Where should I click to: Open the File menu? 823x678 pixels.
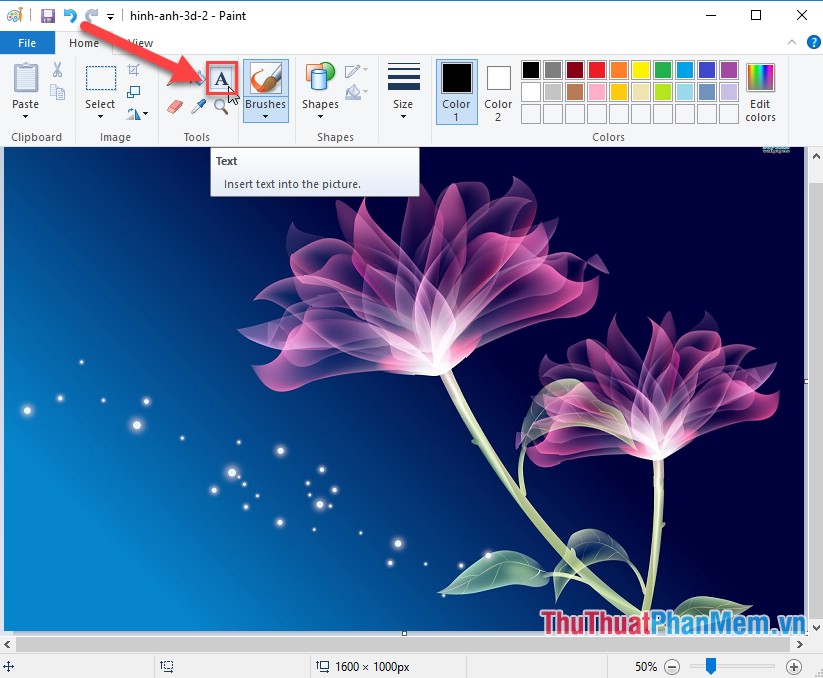tap(27, 43)
